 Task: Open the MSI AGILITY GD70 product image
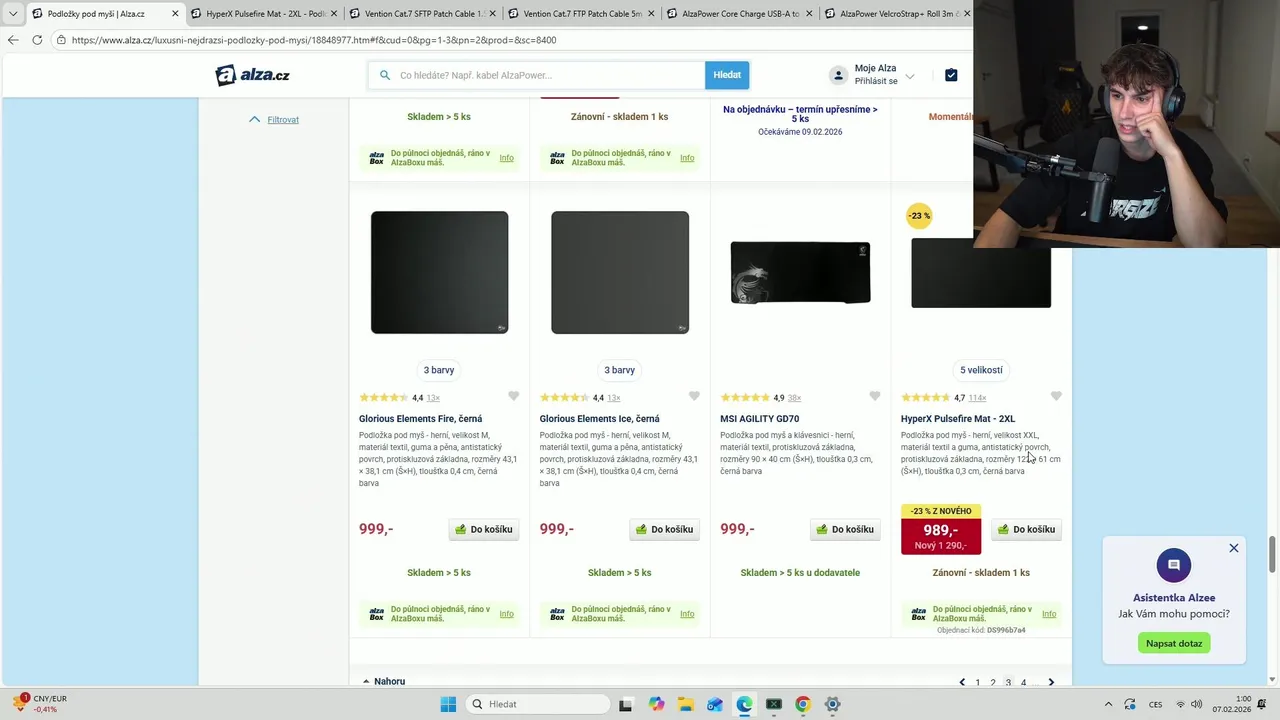800,272
